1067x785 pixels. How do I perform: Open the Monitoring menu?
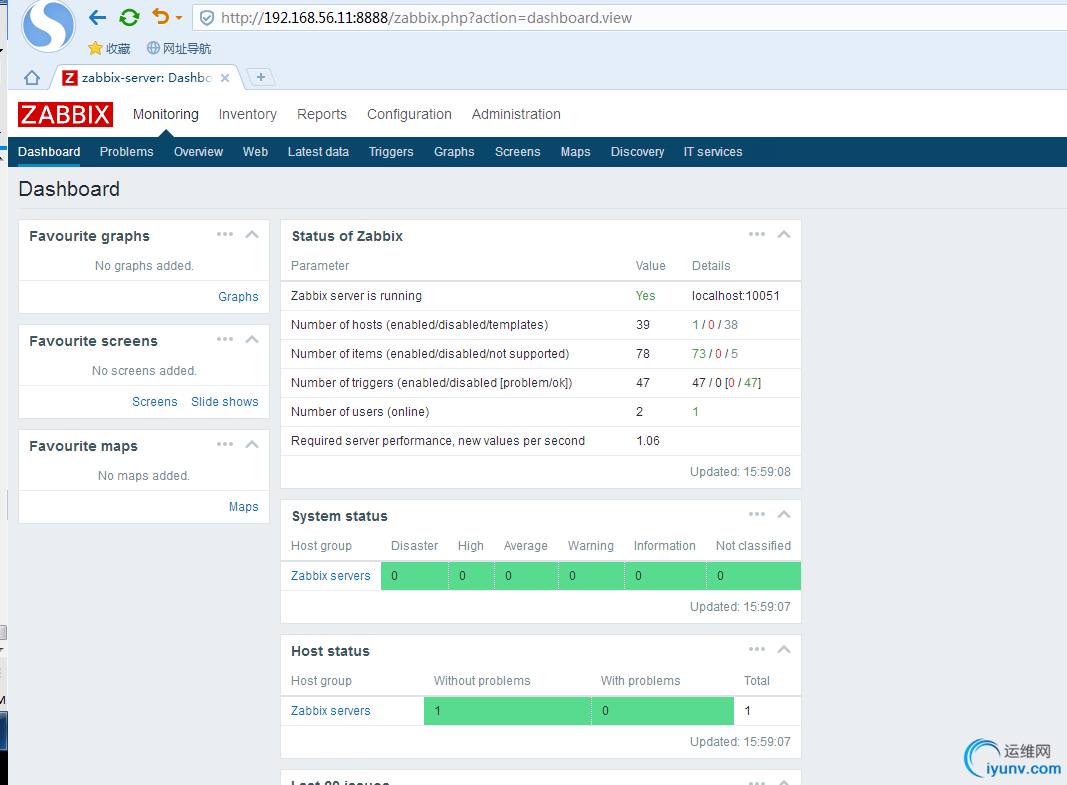coord(165,114)
